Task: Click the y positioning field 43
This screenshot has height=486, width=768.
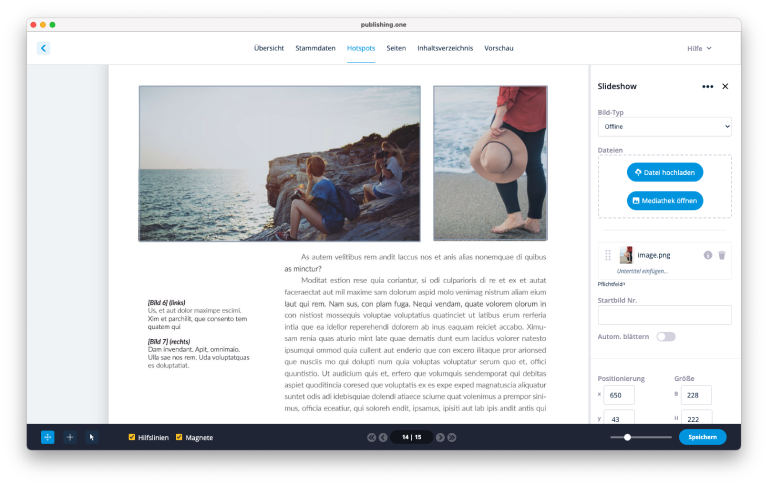Action: click(619, 417)
